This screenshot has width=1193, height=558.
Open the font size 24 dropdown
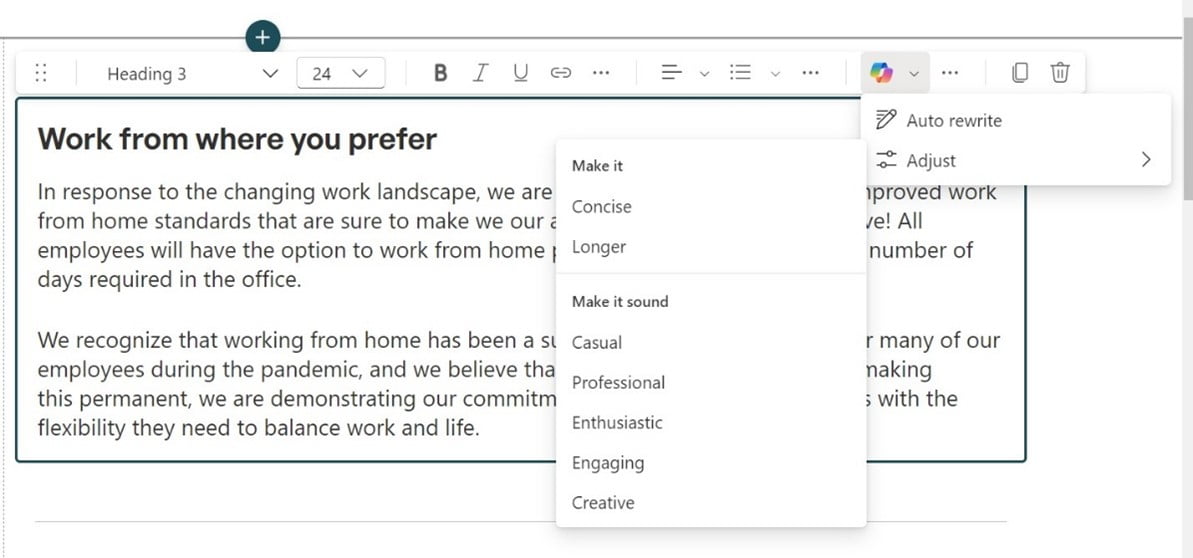[340, 73]
